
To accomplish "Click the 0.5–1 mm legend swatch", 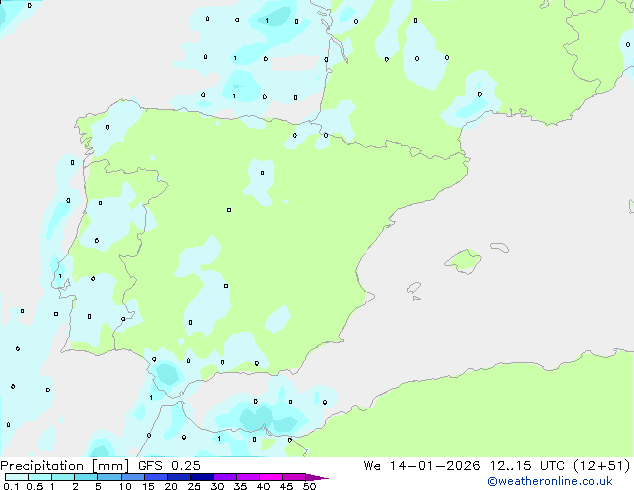I will [x=40, y=477].
